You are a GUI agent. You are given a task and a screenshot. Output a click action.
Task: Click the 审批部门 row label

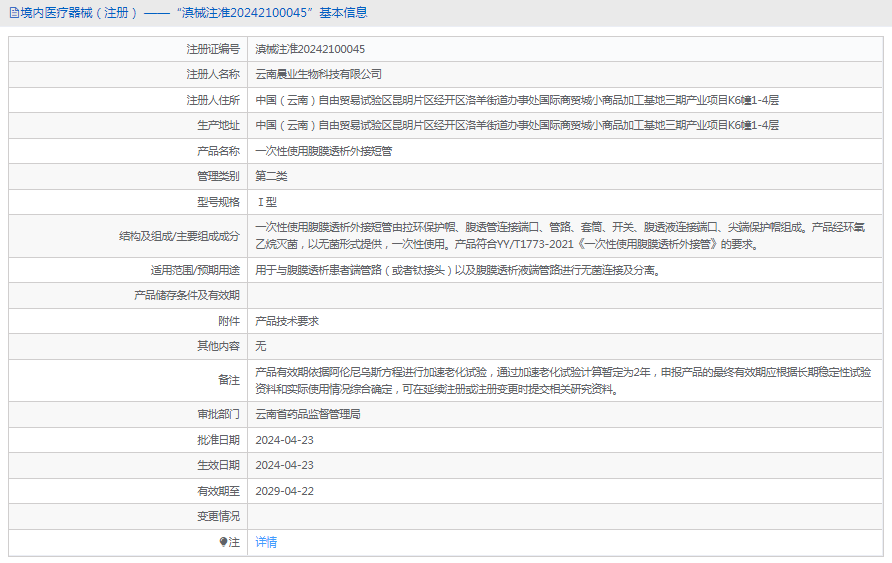coord(218,415)
